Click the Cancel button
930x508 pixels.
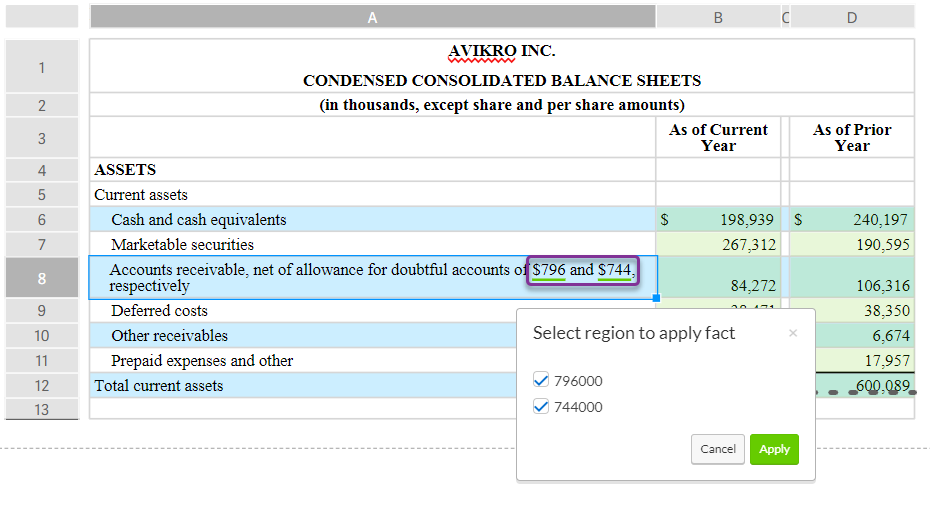[718, 449]
